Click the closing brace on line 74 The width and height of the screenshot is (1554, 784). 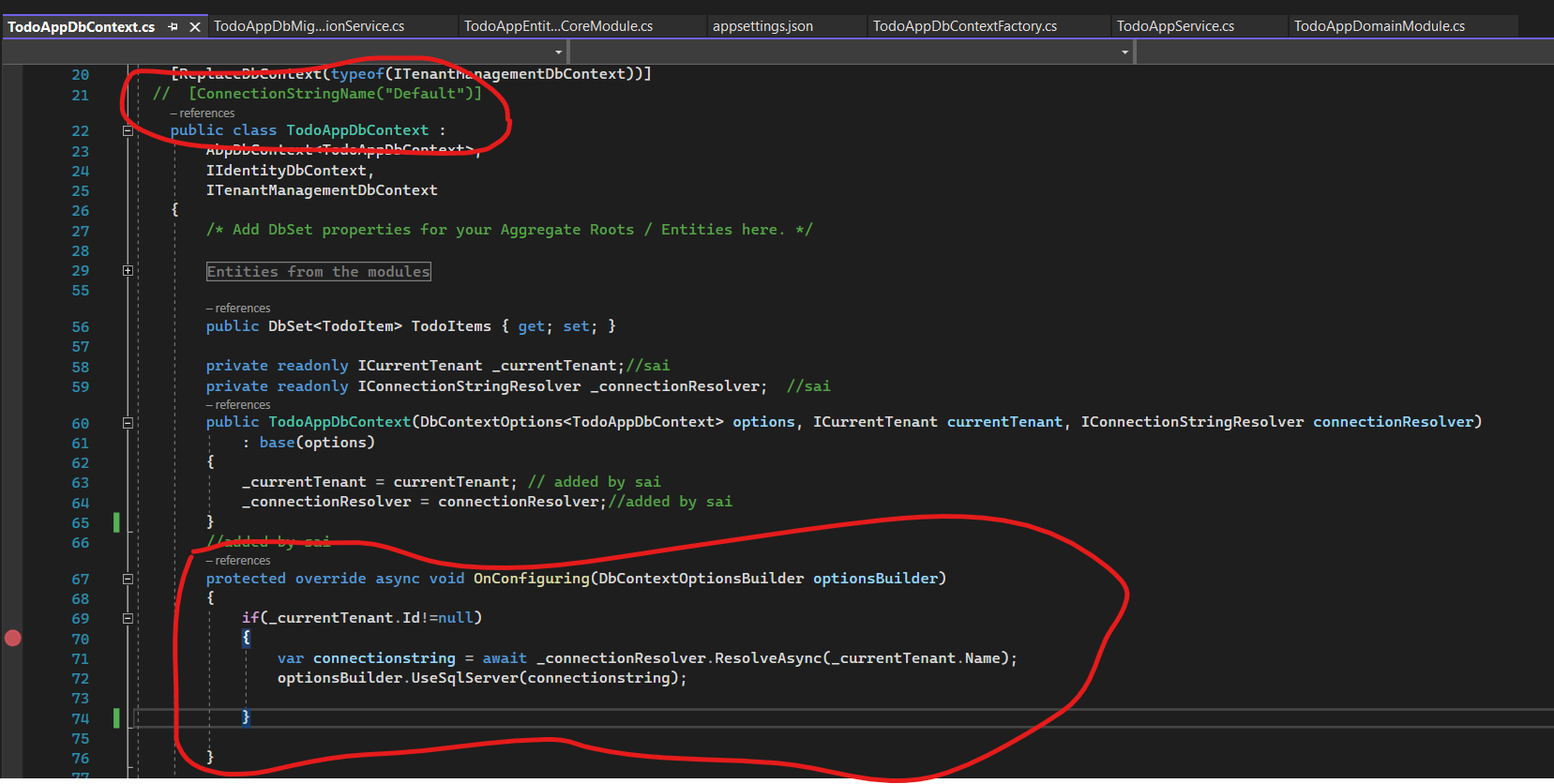click(x=246, y=717)
